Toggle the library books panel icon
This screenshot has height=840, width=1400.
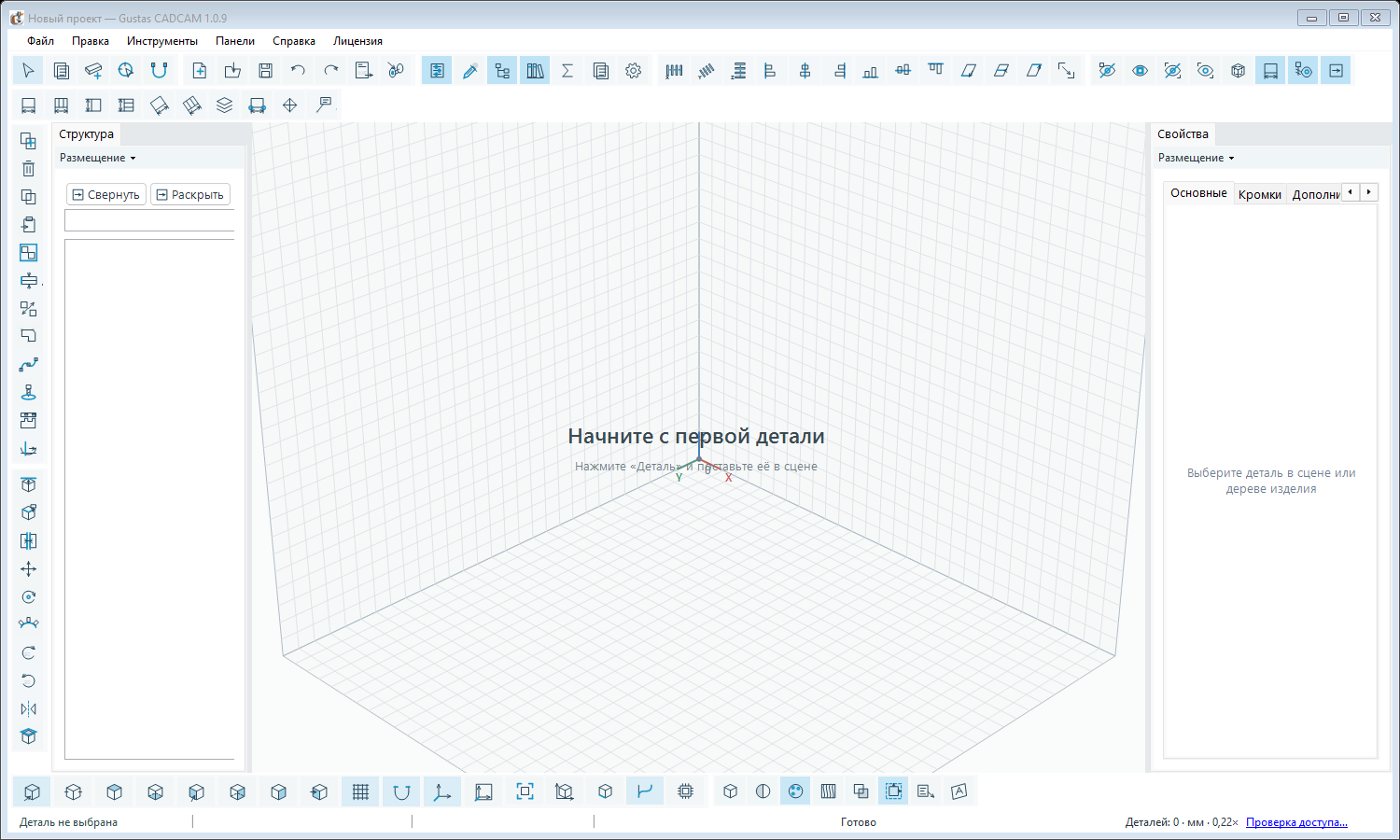[535, 70]
